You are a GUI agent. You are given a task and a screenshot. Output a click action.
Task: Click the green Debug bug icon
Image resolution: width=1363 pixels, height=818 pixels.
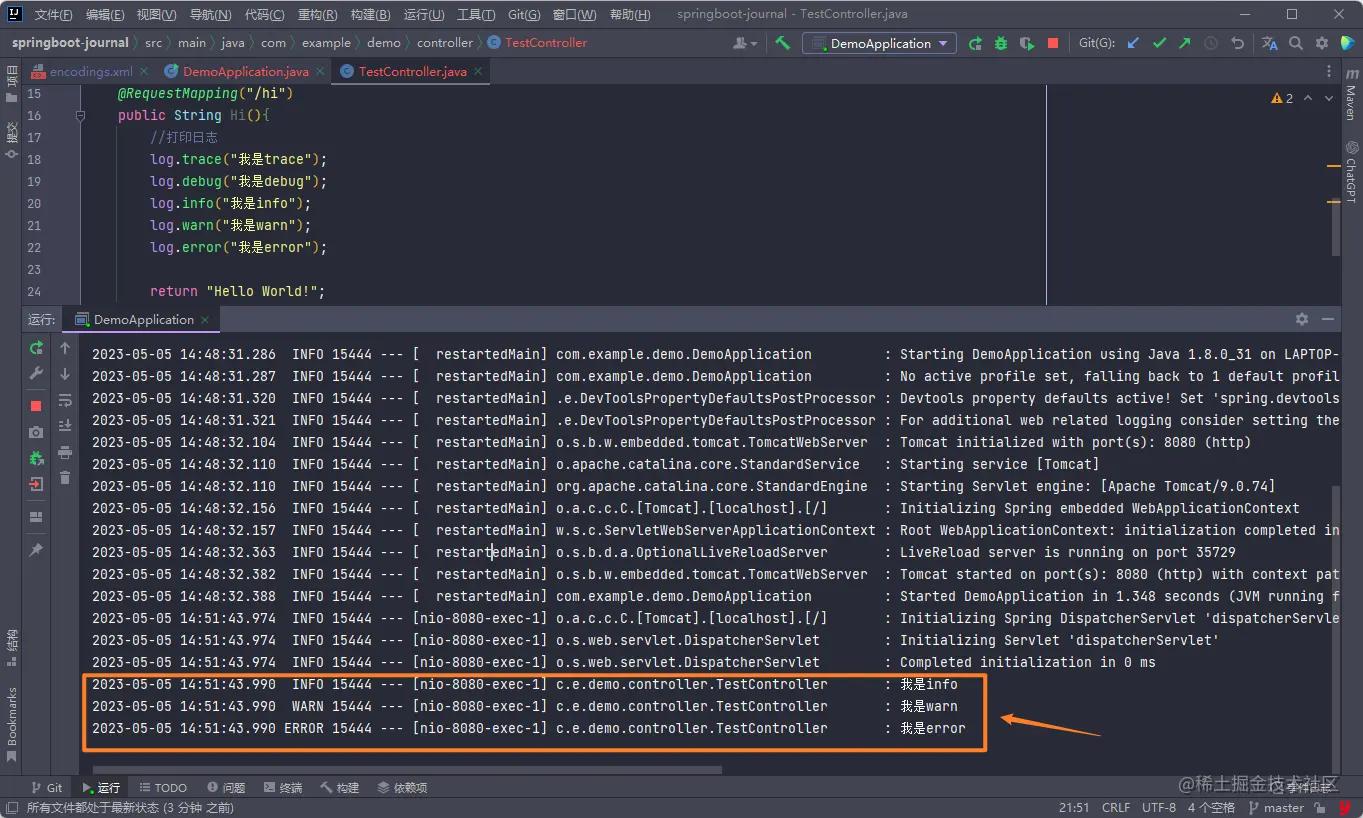pyautogui.click(x=1001, y=43)
